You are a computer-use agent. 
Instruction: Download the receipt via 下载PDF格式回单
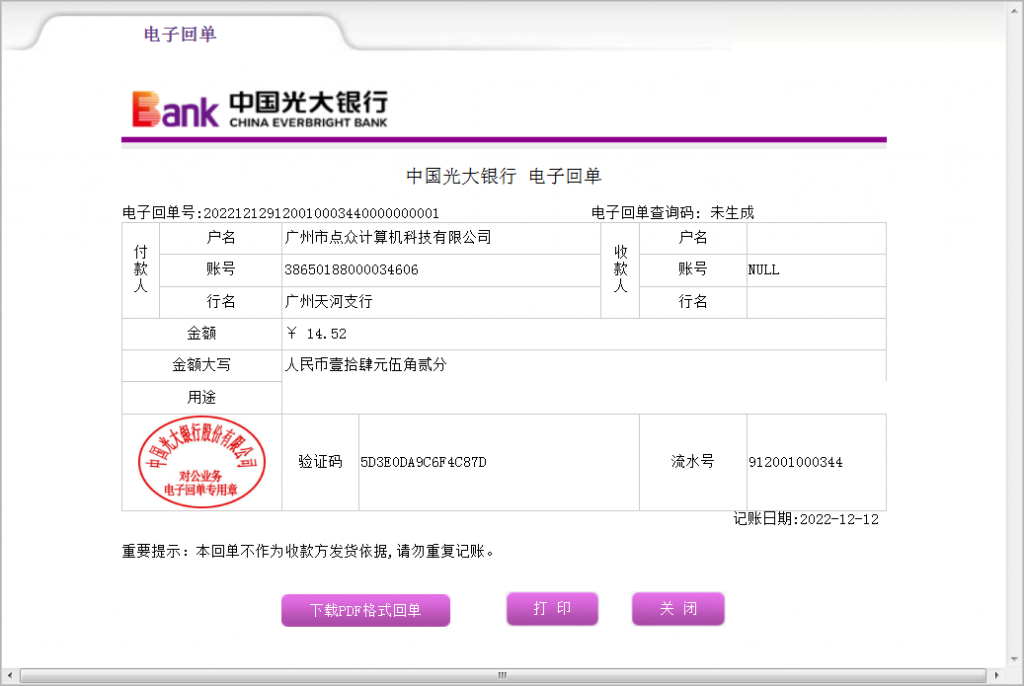tap(365, 610)
